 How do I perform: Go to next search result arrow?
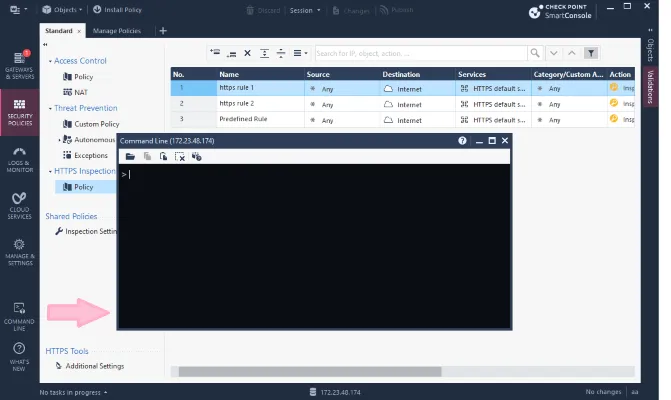pos(554,53)
